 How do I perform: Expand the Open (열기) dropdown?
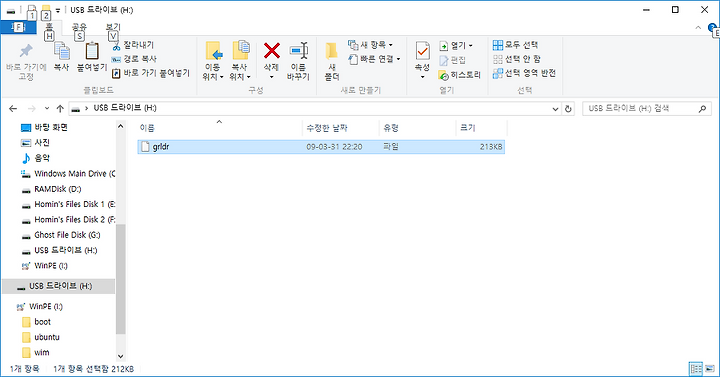pyautogui.click(x=456, y=45)
